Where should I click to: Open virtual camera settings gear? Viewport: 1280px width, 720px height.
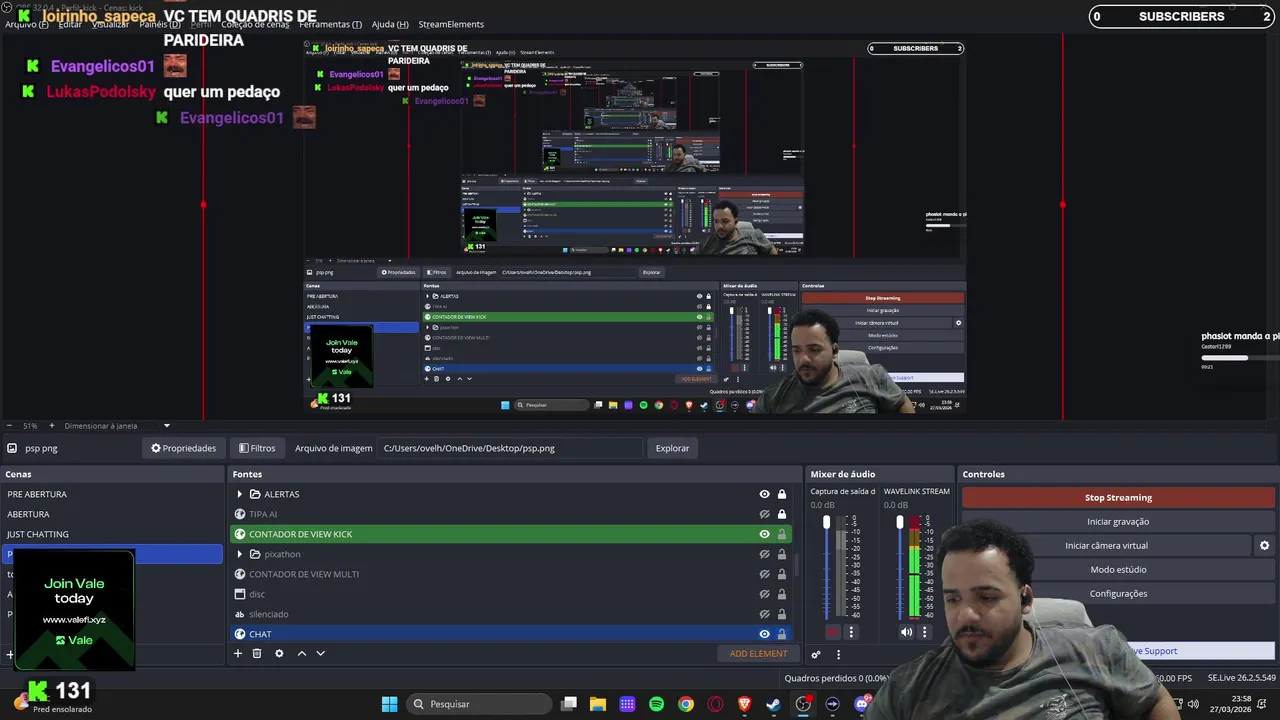point(1264,545)
